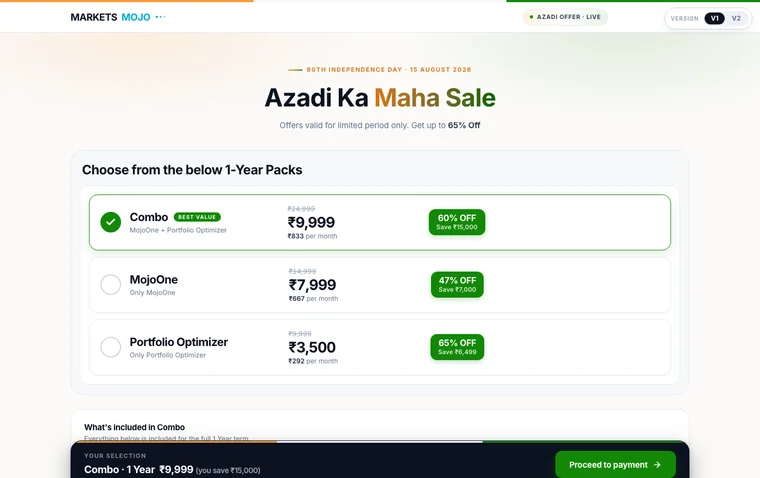Click the ₹3,500 Portfolio Optimizer price

pos(312,347)
